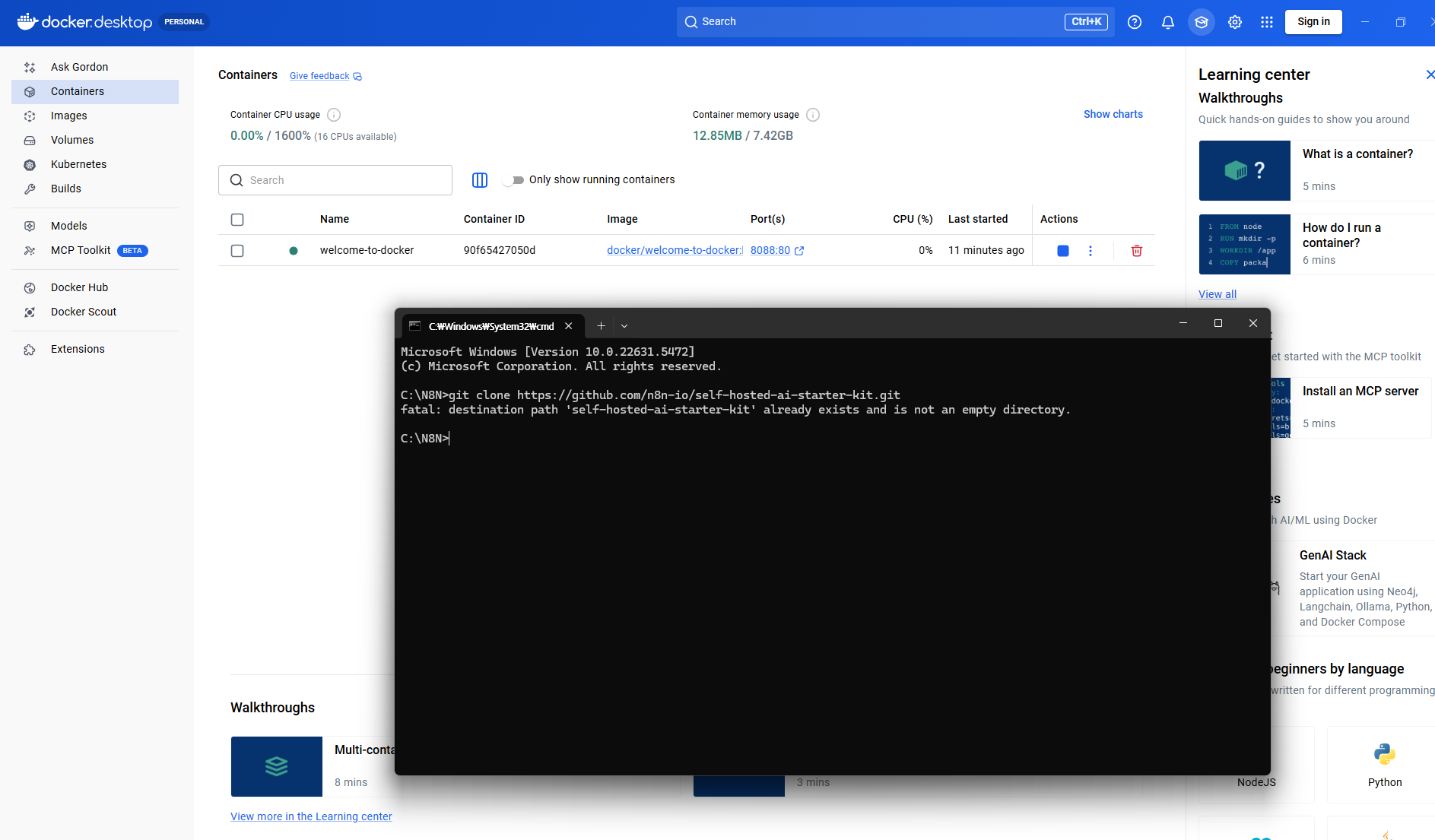Click the Sign in button
Viewport: 1435px width, 840px height.
pyautogui.click(x=1313, y=22)
